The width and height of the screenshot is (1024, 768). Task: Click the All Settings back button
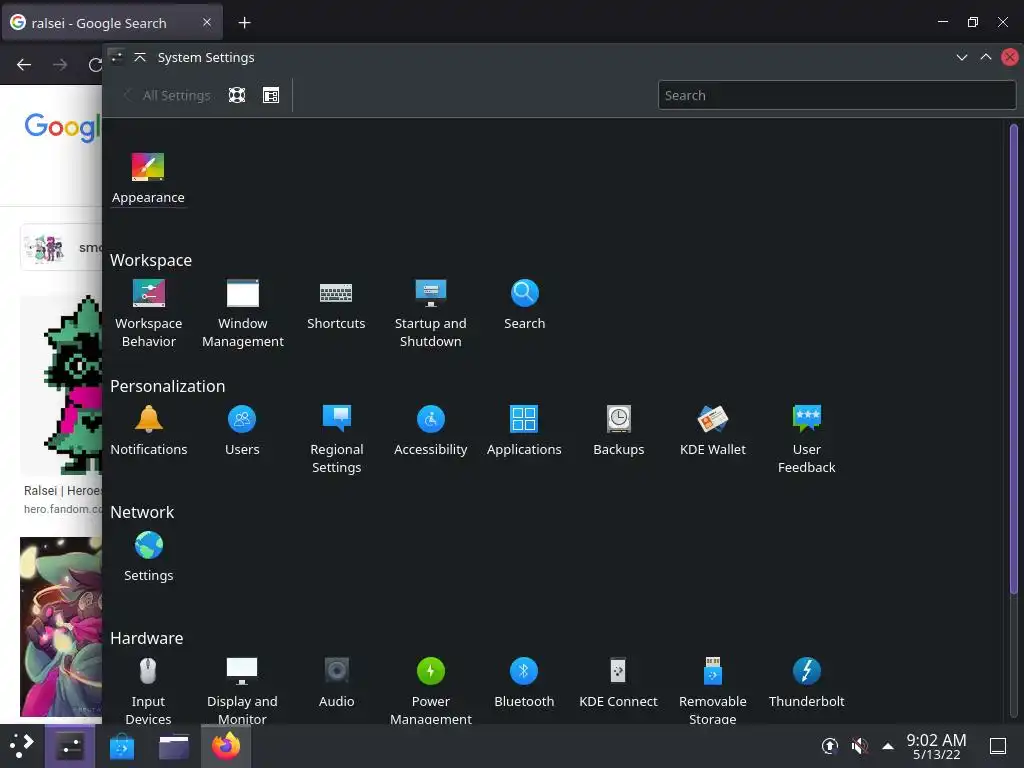[x=167, y=95]
